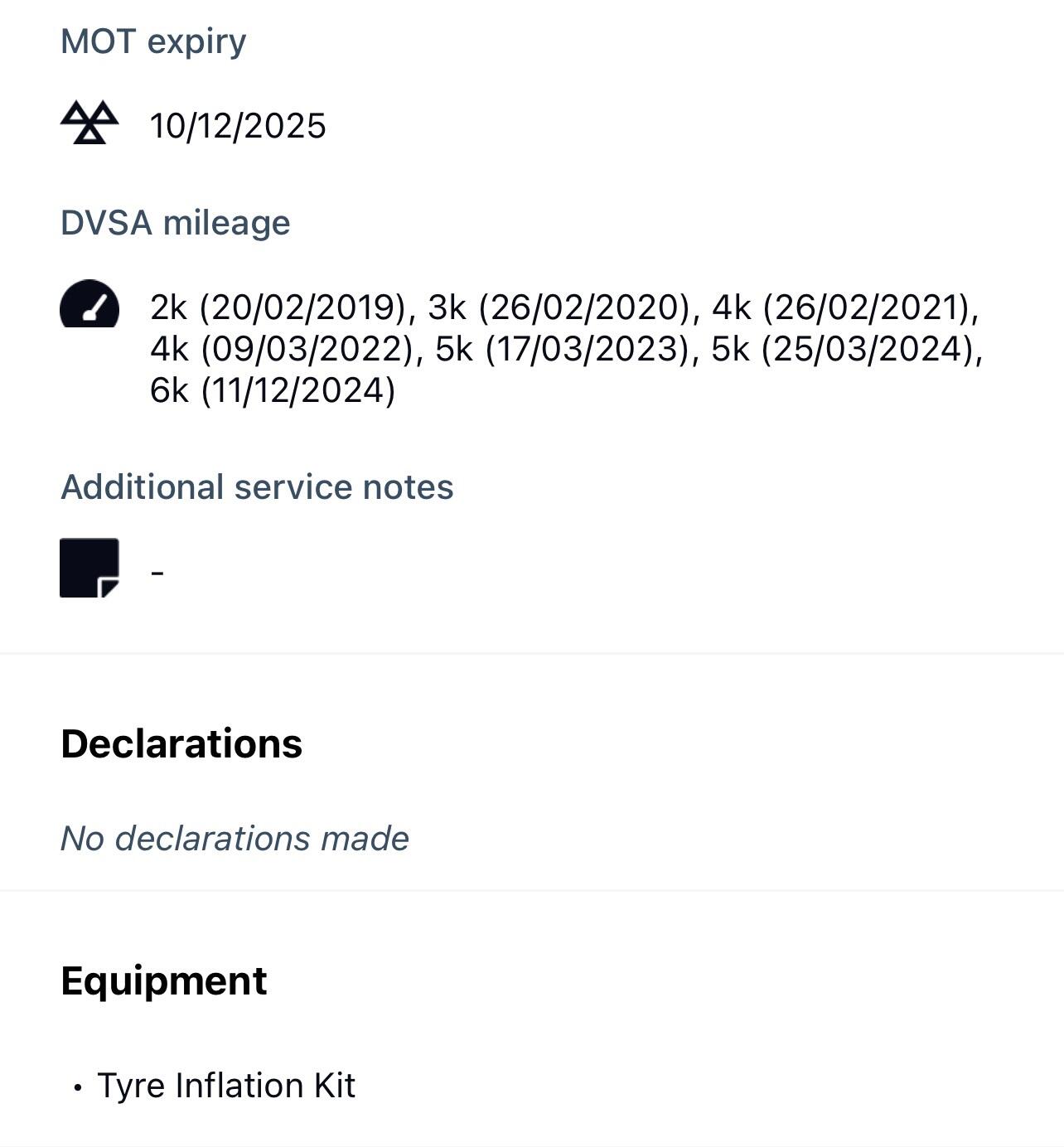Select the Tyre Inflation Kit item
1064x1147 pixels.
pyautogui.click(x=226, y=1086)
